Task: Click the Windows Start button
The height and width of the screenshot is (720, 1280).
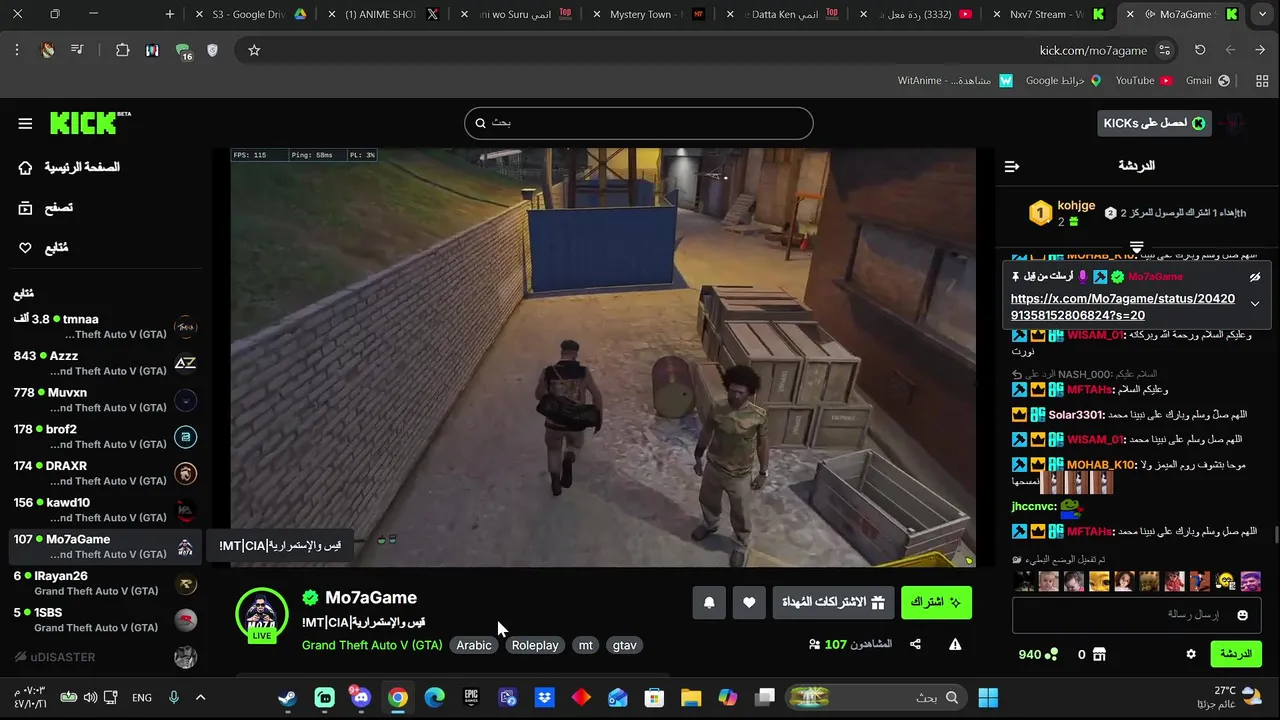Action: (988, 697)
